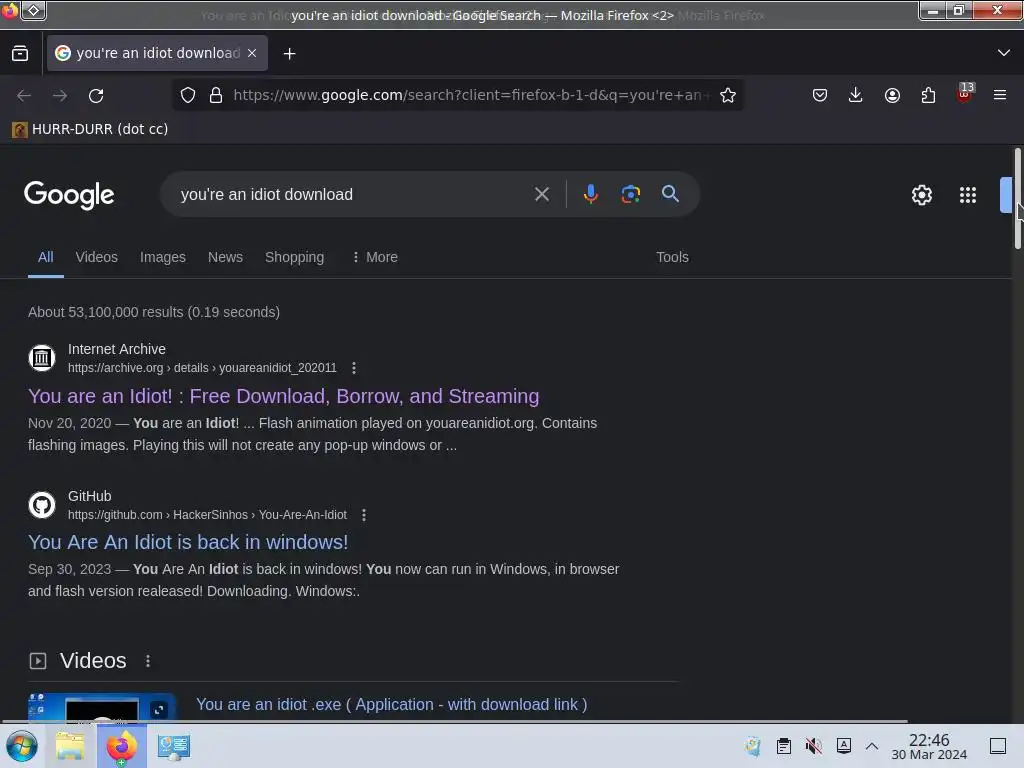Expand the More search categories menu
The width and height of the screenshot is (1024, 768).
click(x=375, y=257)
